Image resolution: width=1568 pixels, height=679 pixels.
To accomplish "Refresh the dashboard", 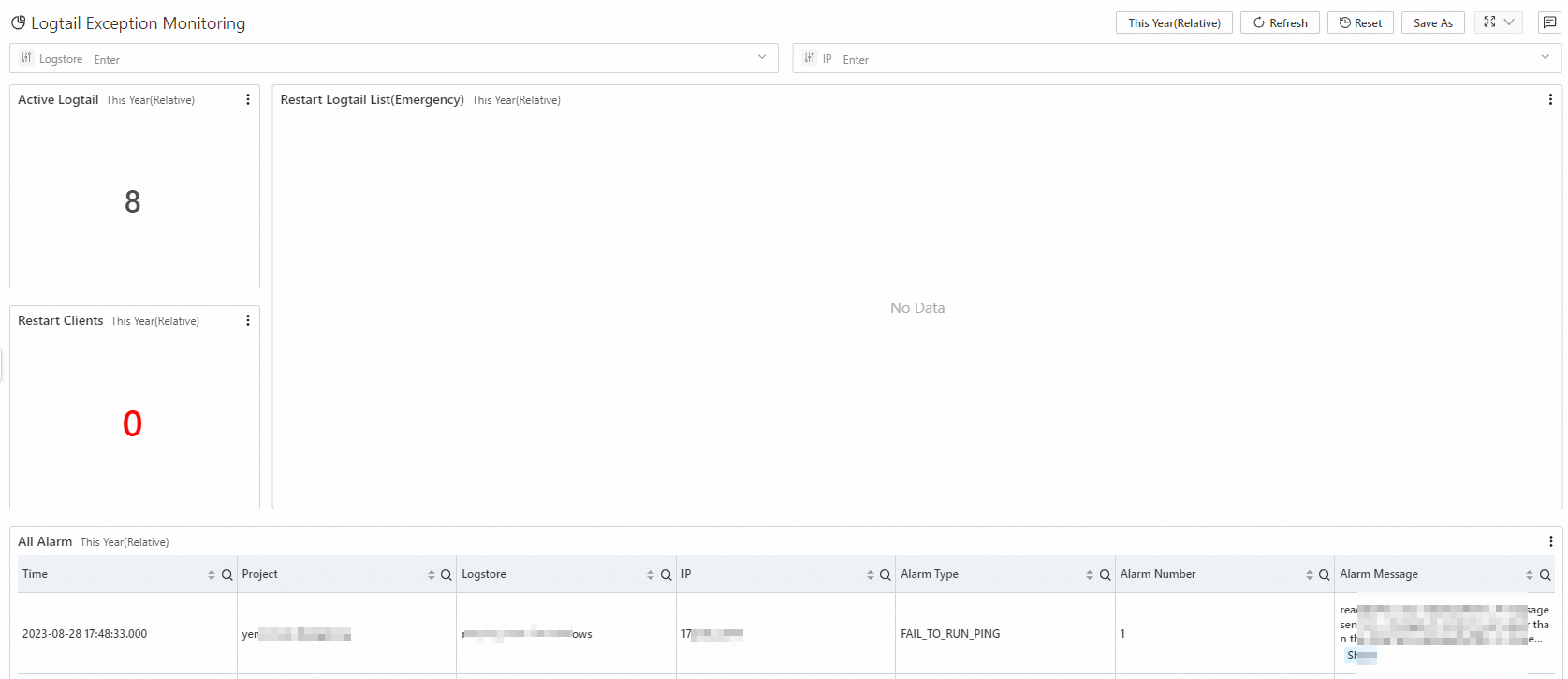I will [x=1280, y=22].
